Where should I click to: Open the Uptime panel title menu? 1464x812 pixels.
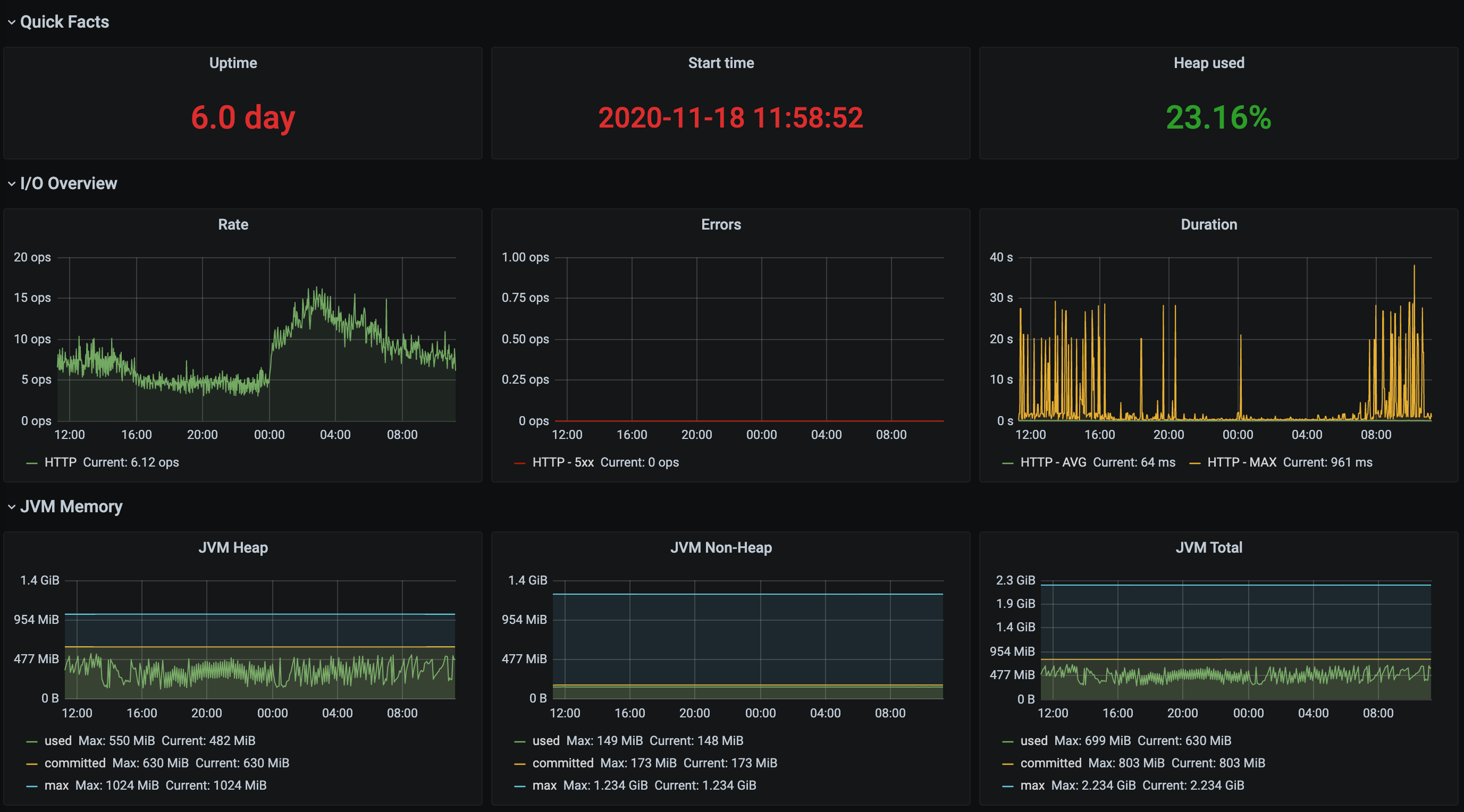click(233, 63)
